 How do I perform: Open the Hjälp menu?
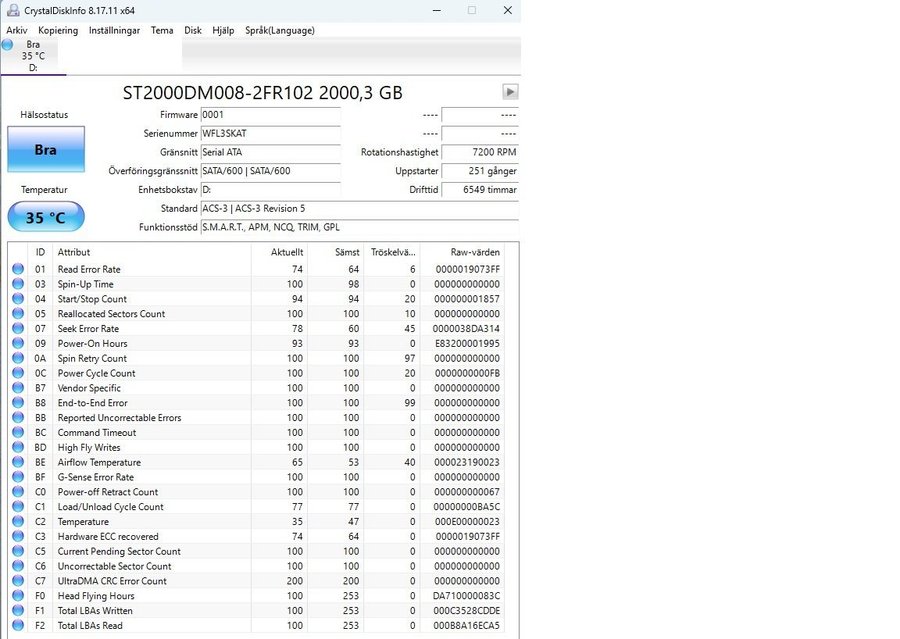(x=223, y=30)
